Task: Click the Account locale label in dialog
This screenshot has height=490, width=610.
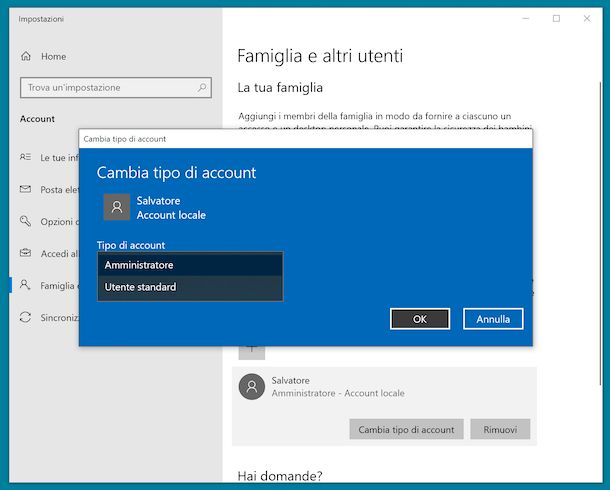Action: pyautogui.click(x=171, y=215)
